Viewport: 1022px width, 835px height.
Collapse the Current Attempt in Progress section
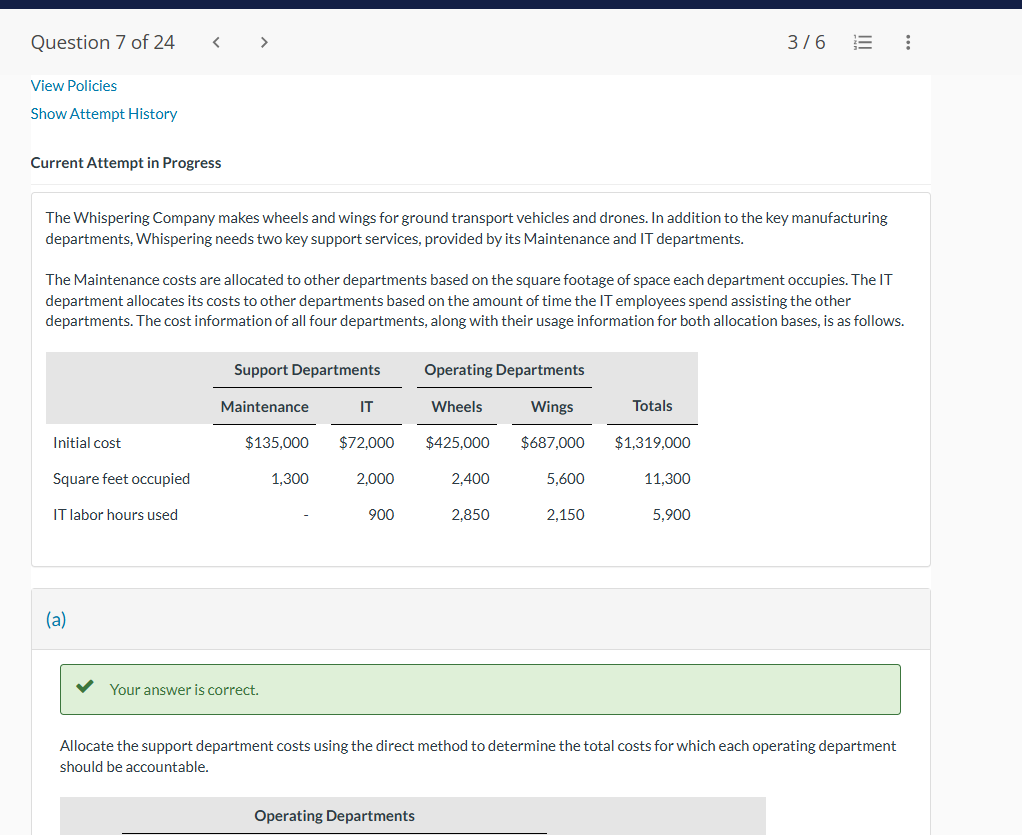[x=125, y=162]
